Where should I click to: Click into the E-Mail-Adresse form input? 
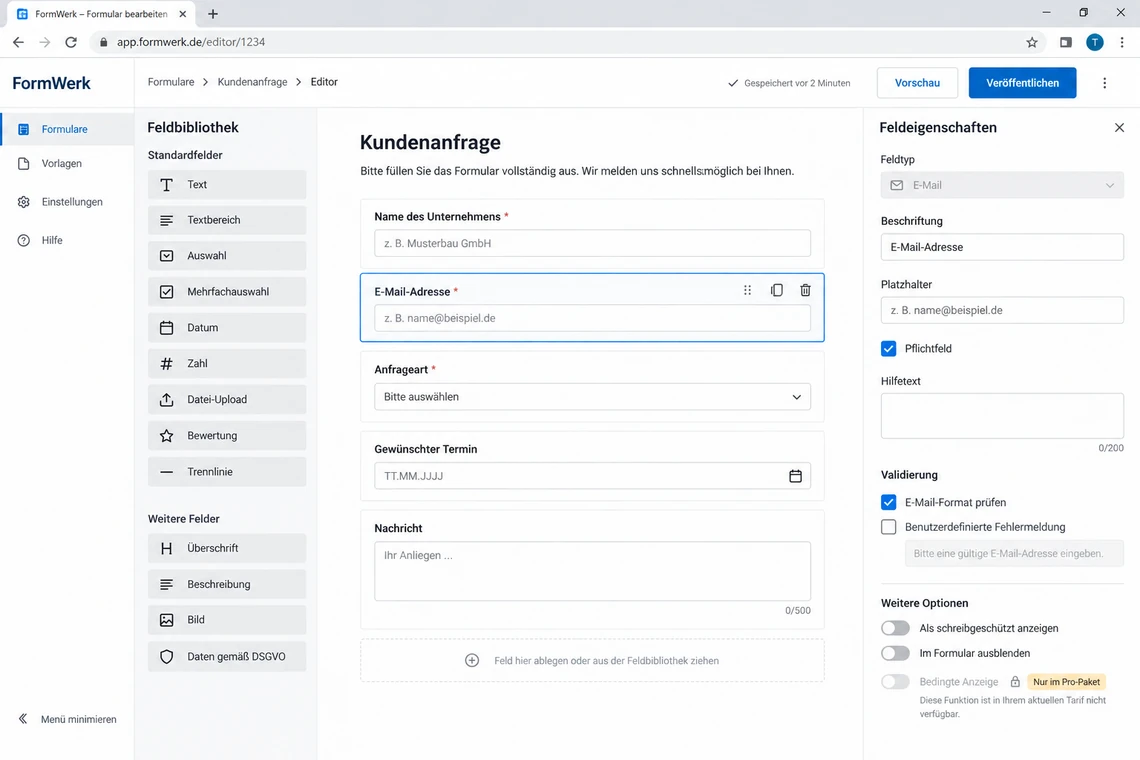click(x=592, y=319)
